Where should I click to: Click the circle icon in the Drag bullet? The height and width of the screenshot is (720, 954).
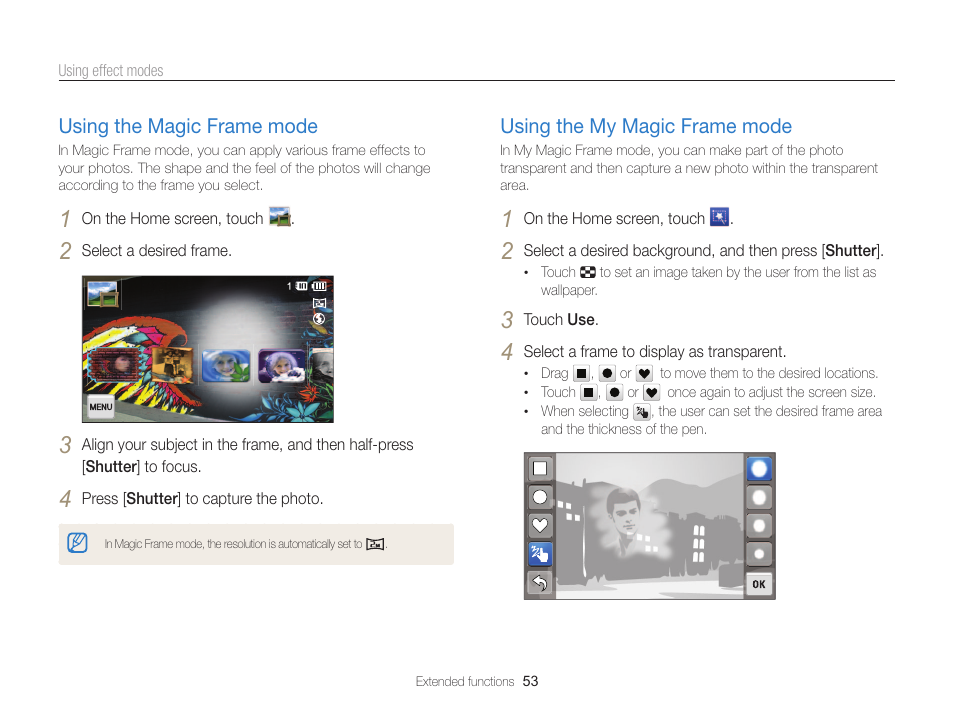(x=607, y=373)
